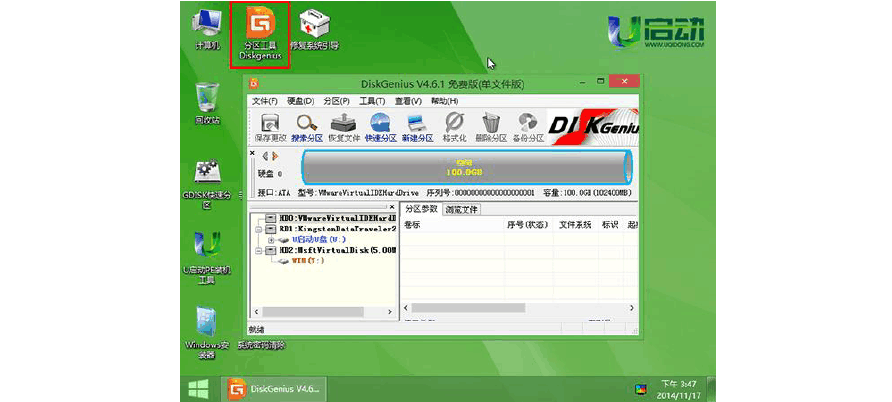Select the WIN(T:) partition
Screen dimensions: 892x402
click(x=308, y=260)
